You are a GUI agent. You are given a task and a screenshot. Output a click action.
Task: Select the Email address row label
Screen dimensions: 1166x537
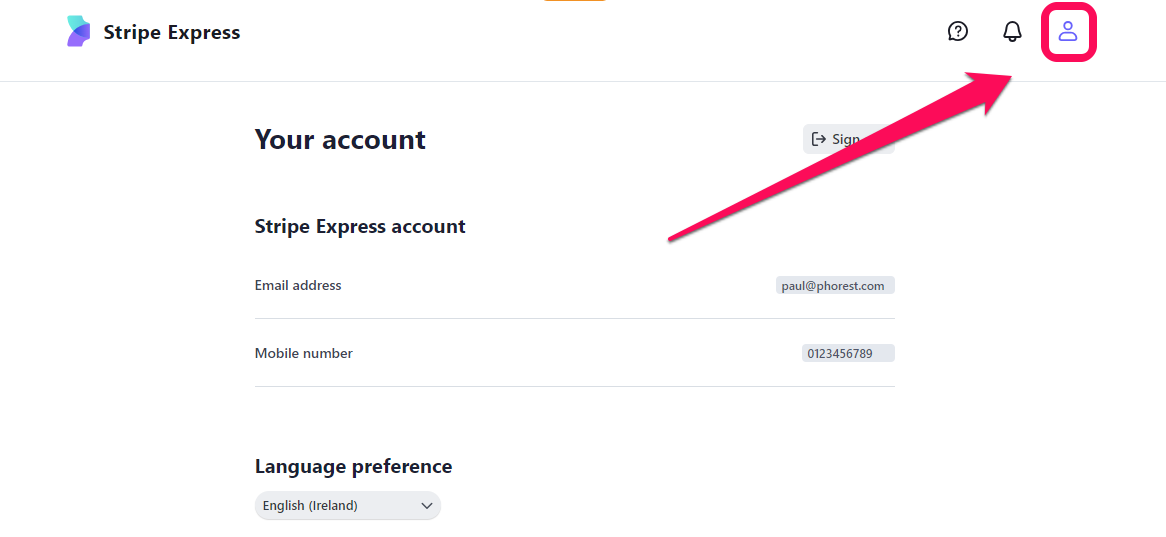298,286
